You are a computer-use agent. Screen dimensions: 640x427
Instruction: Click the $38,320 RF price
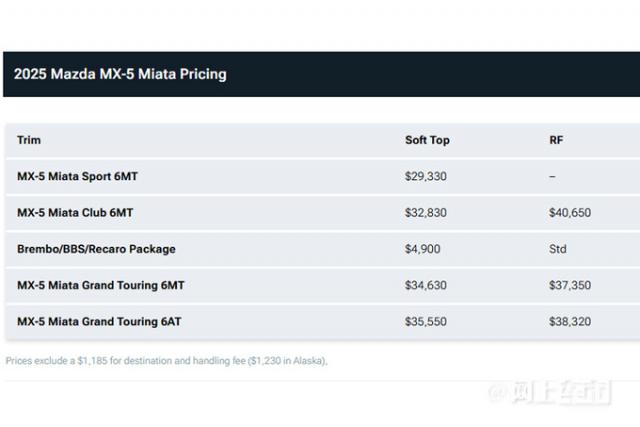coord(570,322)
